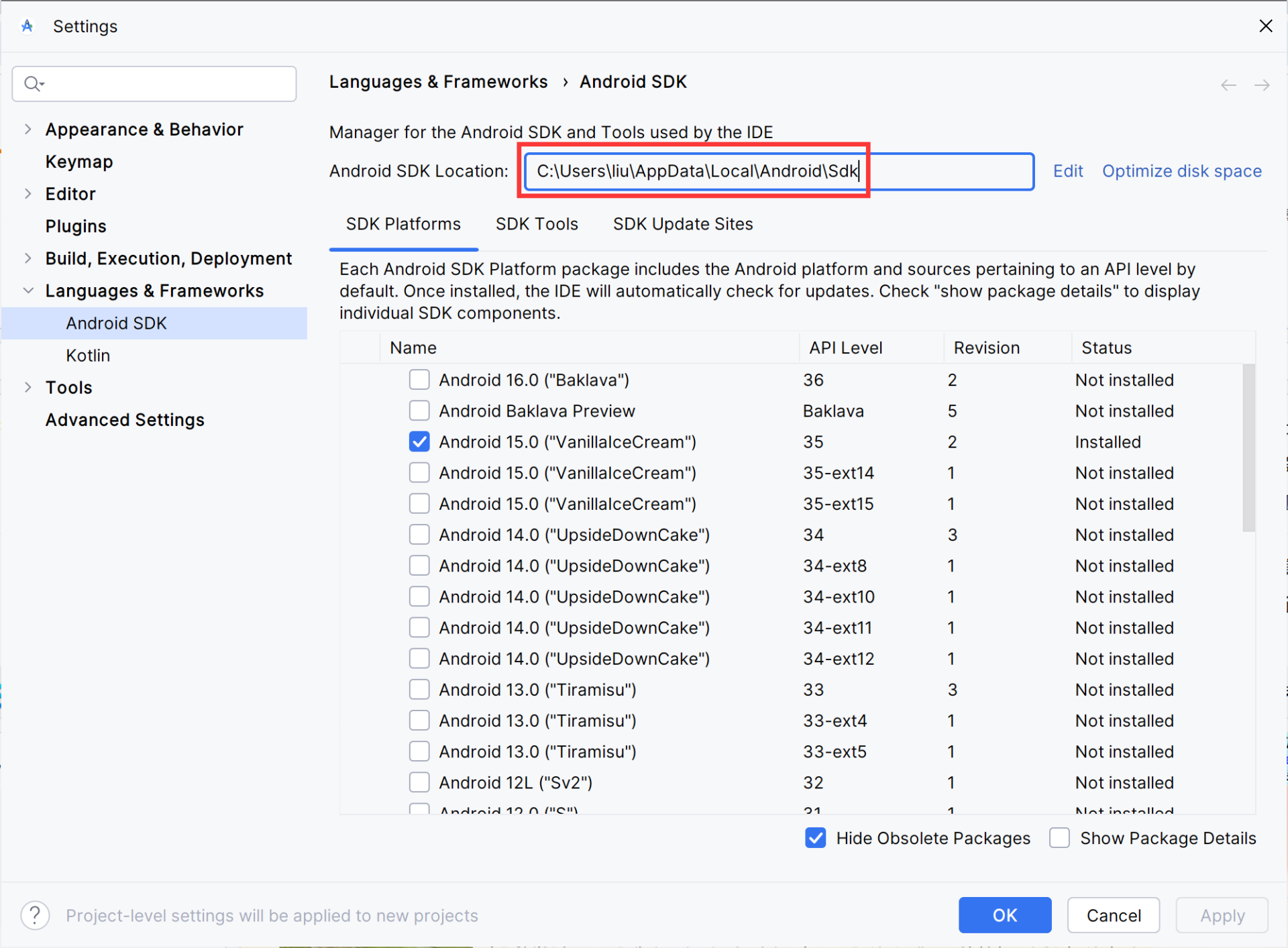Collapse Languages & Frameworks section
This screenshot has width=1288, height=948.
click(28, 291)
